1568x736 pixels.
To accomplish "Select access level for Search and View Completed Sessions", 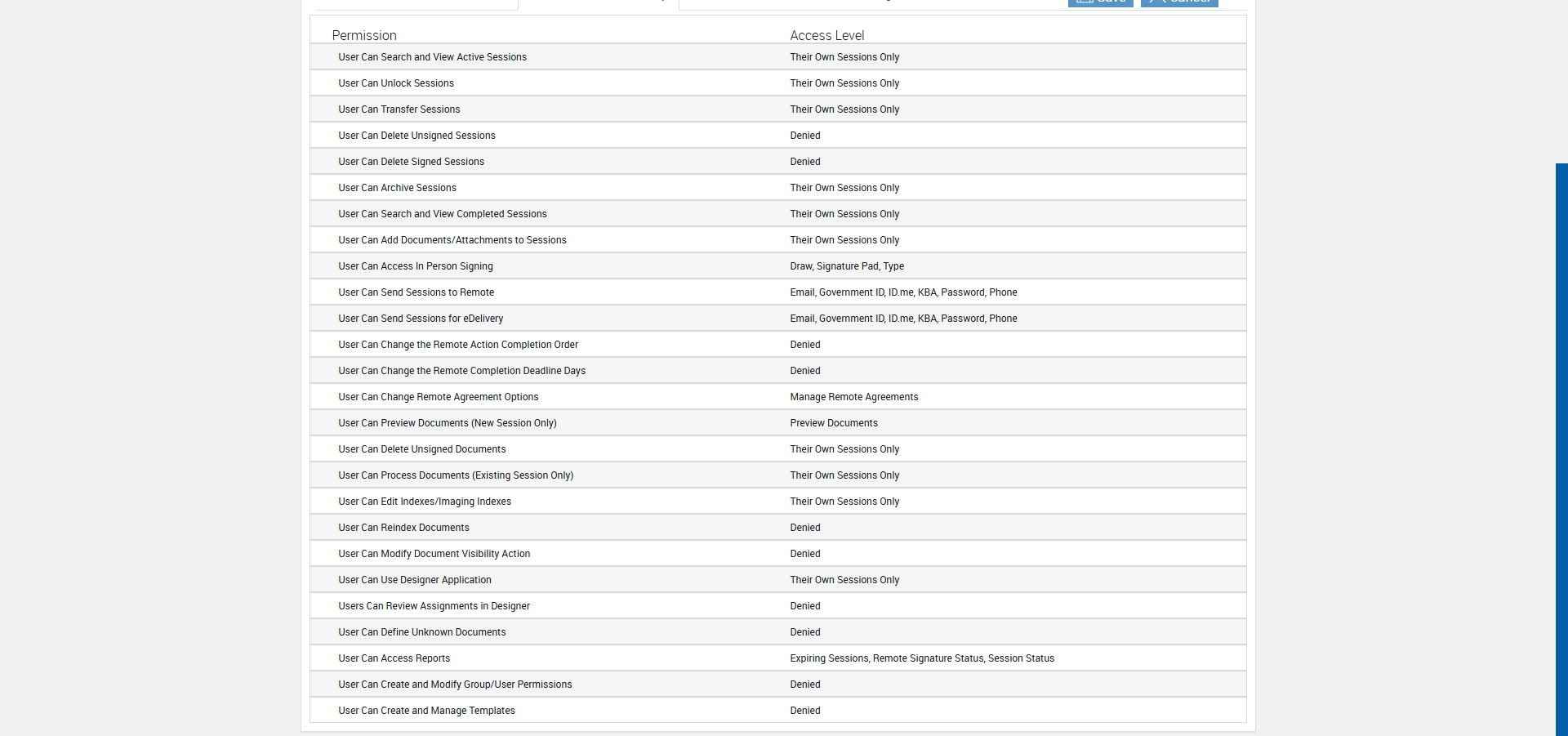I will coord(844,214).
